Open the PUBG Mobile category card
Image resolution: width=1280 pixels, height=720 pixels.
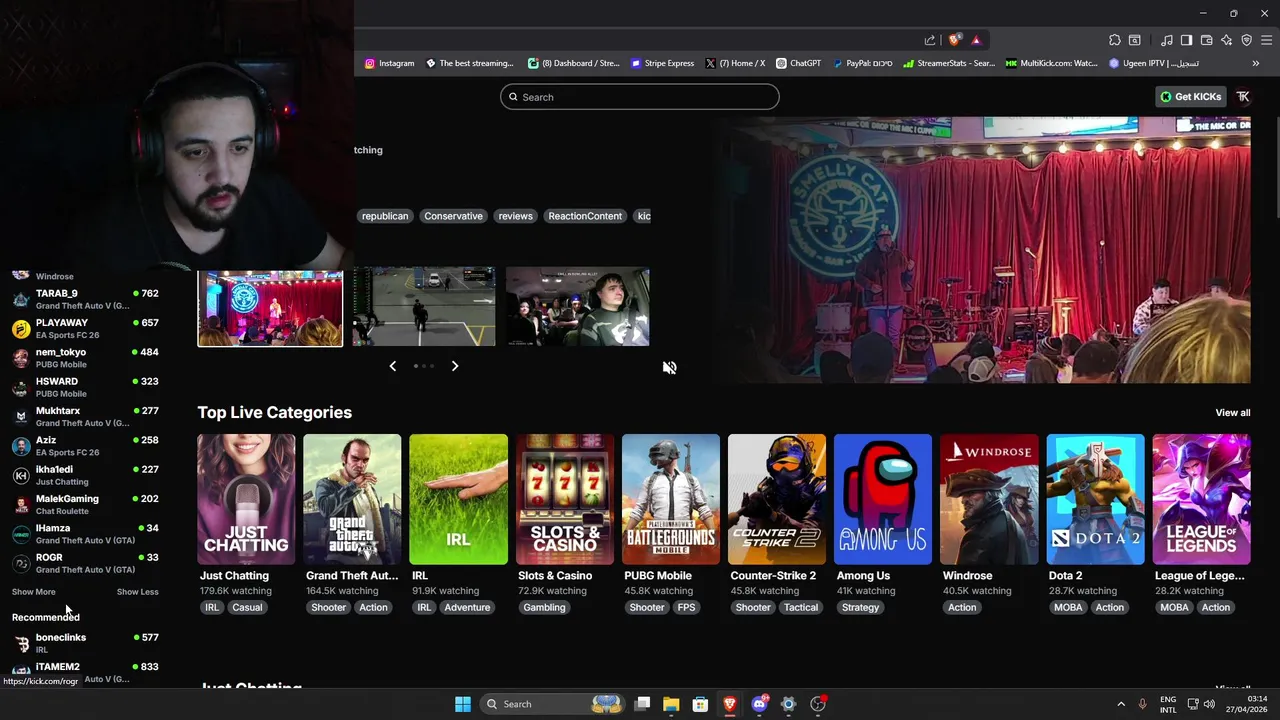pyautogui.click(x=671, y=499)
